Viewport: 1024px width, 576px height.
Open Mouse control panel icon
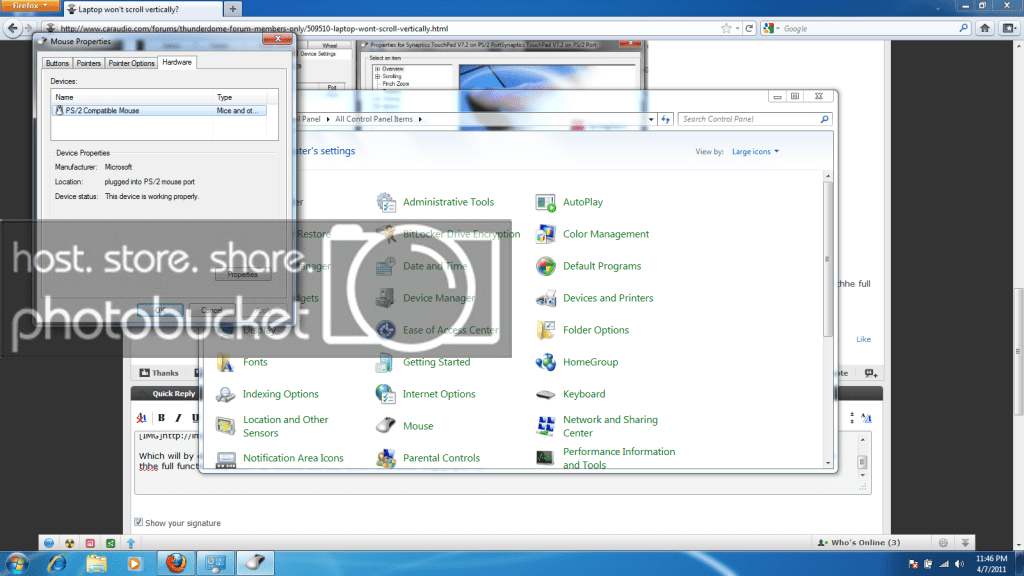(386, 426)
